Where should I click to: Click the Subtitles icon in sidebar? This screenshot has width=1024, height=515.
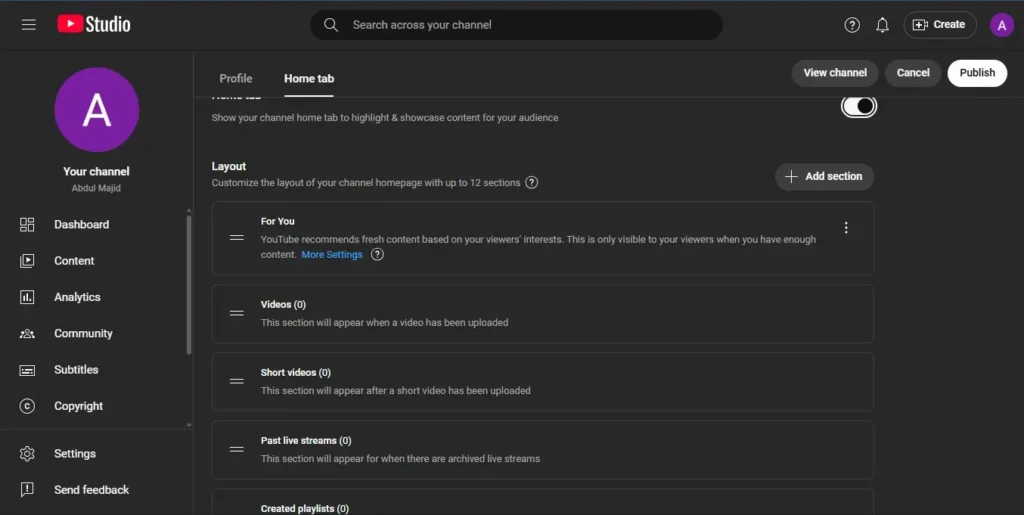tap(27, 370)
